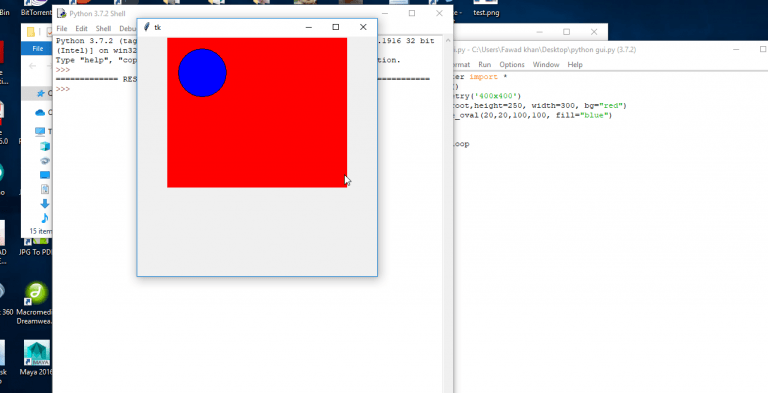768x393 pixels.
Task: Open the Maya 2016 desktop shortcut
Action: [x=37, y=353]
